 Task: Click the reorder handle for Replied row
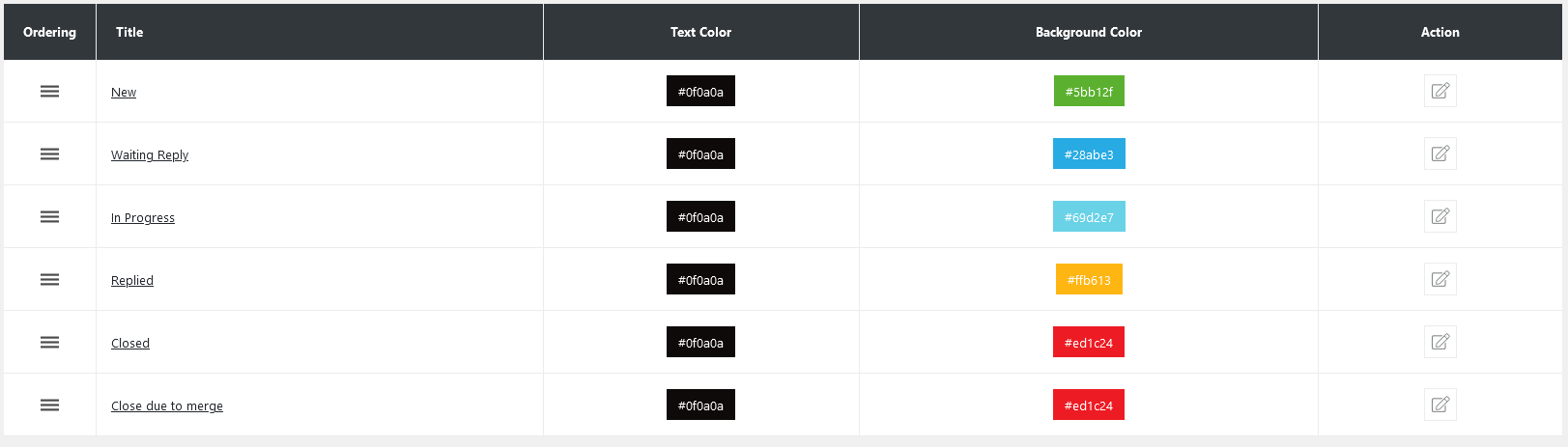pos(49,280)
